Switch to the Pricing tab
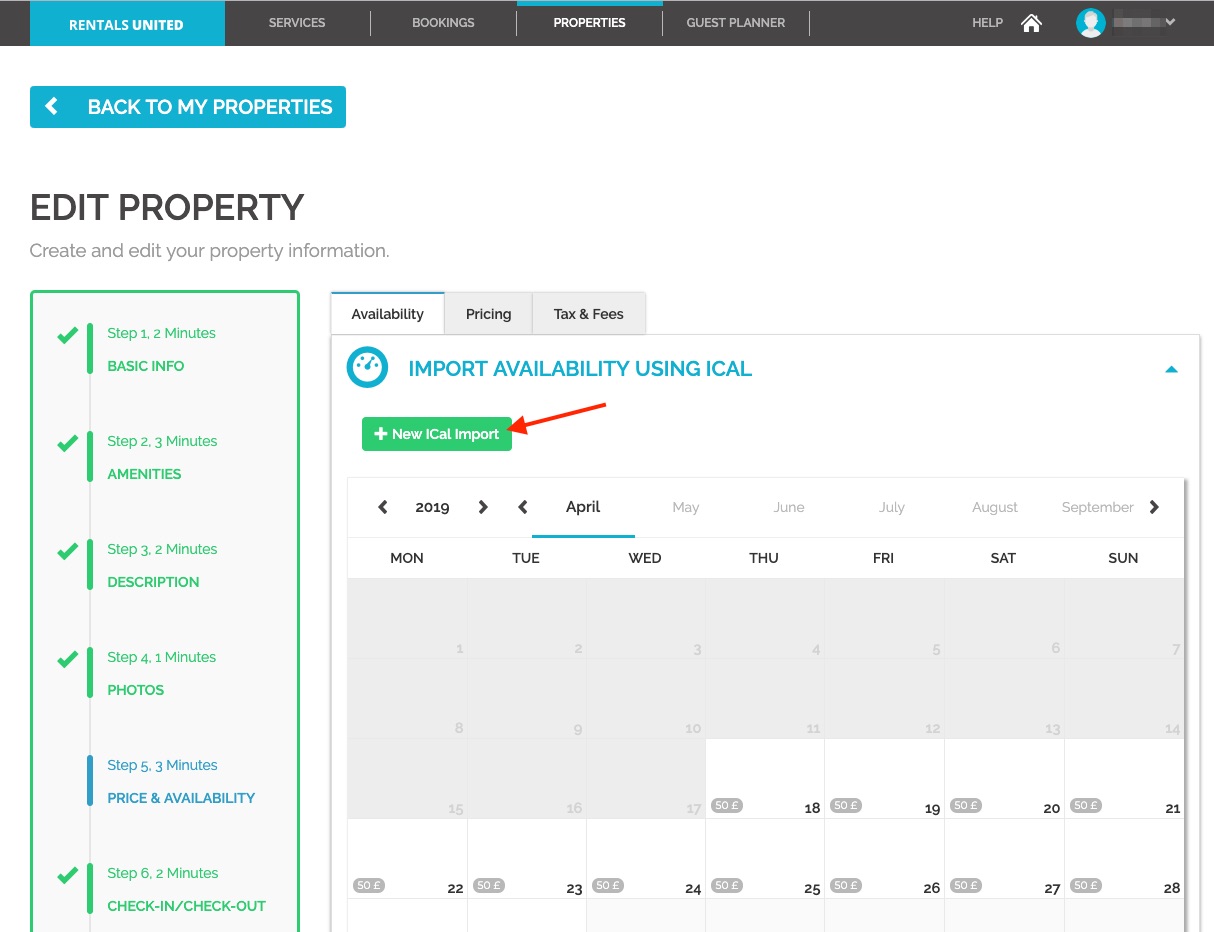Viewport: 1214px width, 932px height. tap(488, 314)
